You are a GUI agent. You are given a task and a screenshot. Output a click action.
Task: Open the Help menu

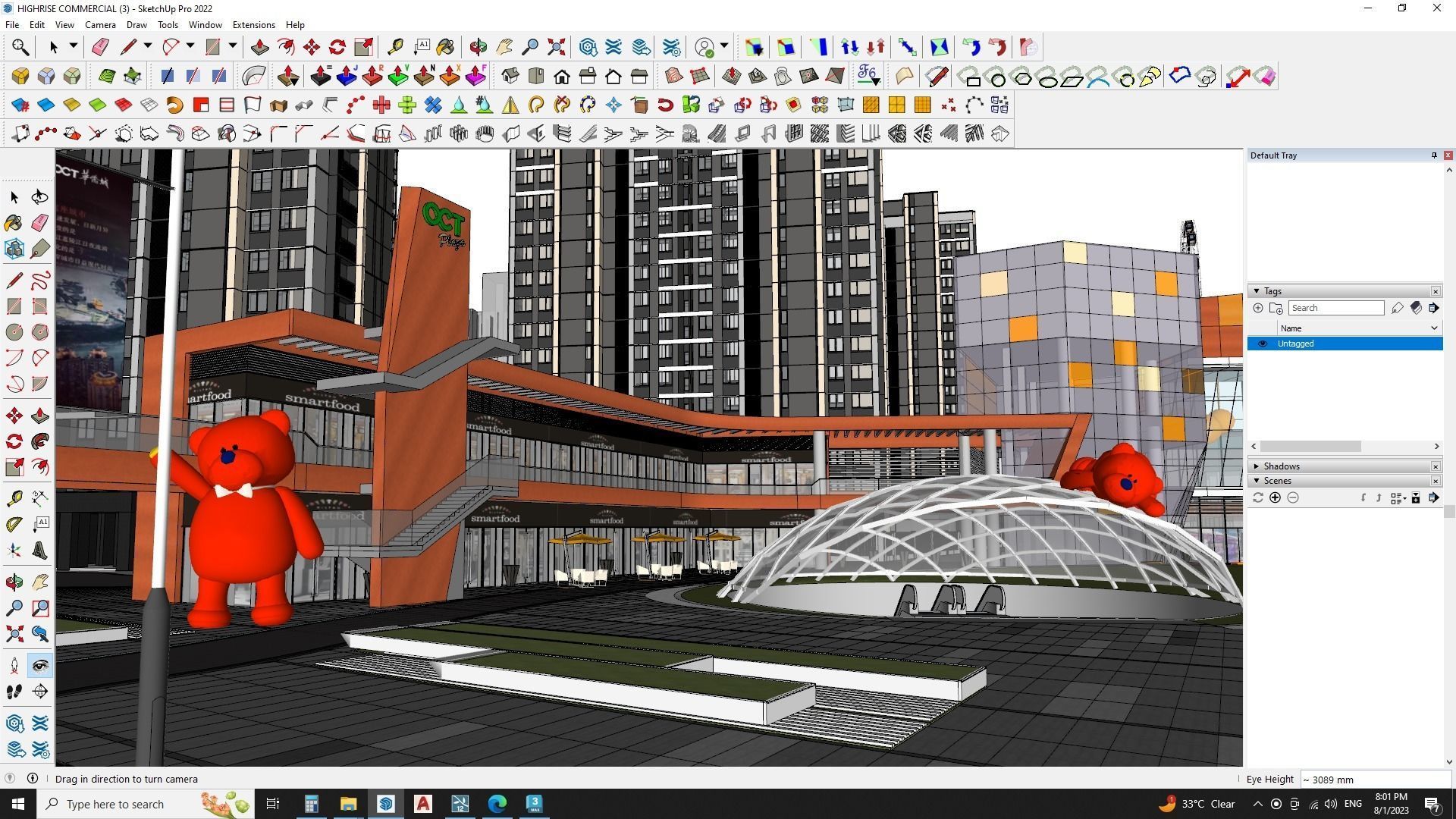[295, 25]
